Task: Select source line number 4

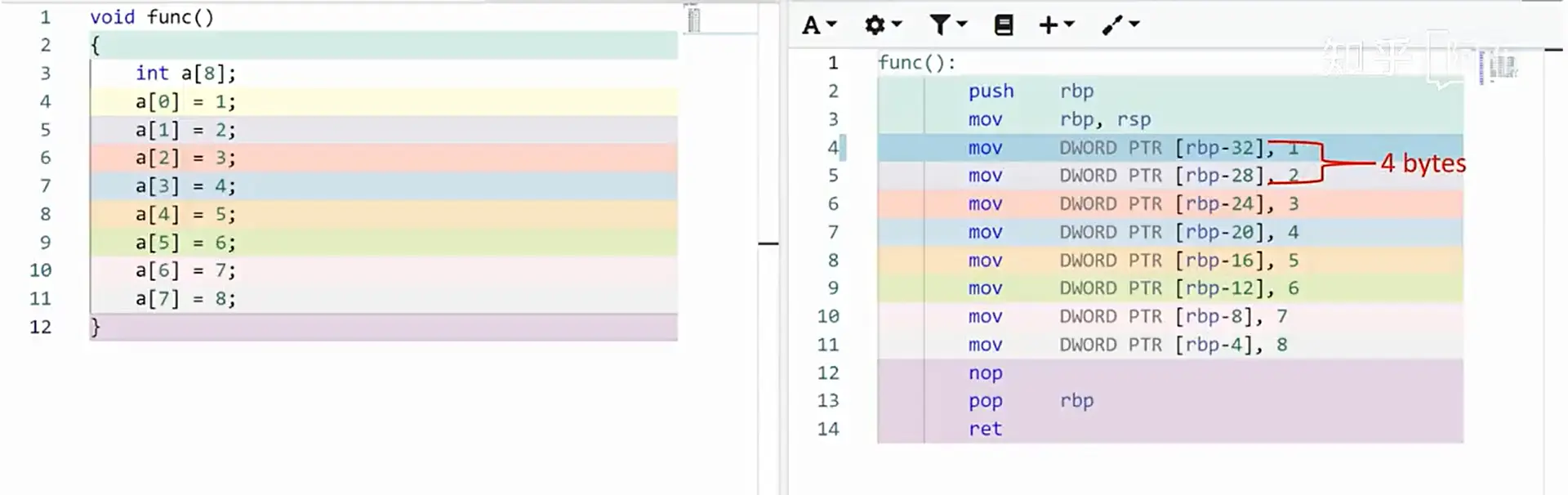Action: 45,101
